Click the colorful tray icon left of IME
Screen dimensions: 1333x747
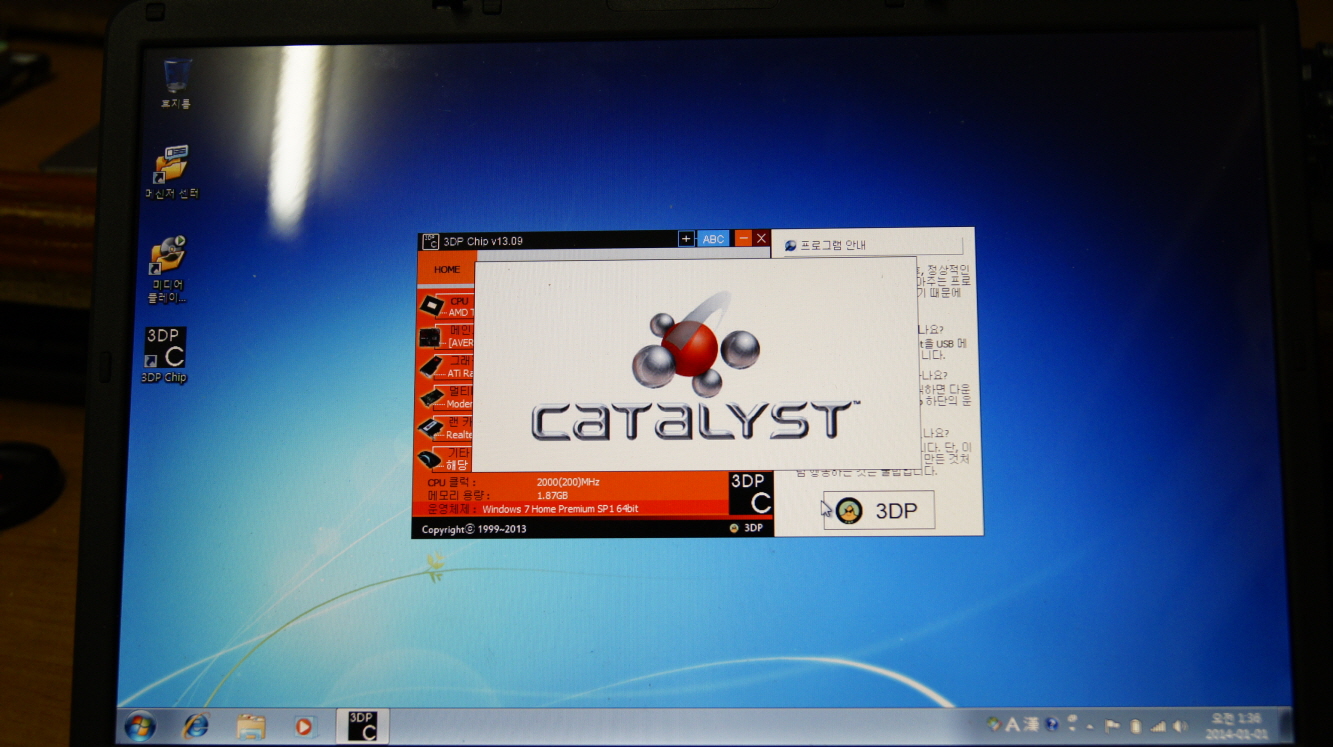(x=994, y=724)
